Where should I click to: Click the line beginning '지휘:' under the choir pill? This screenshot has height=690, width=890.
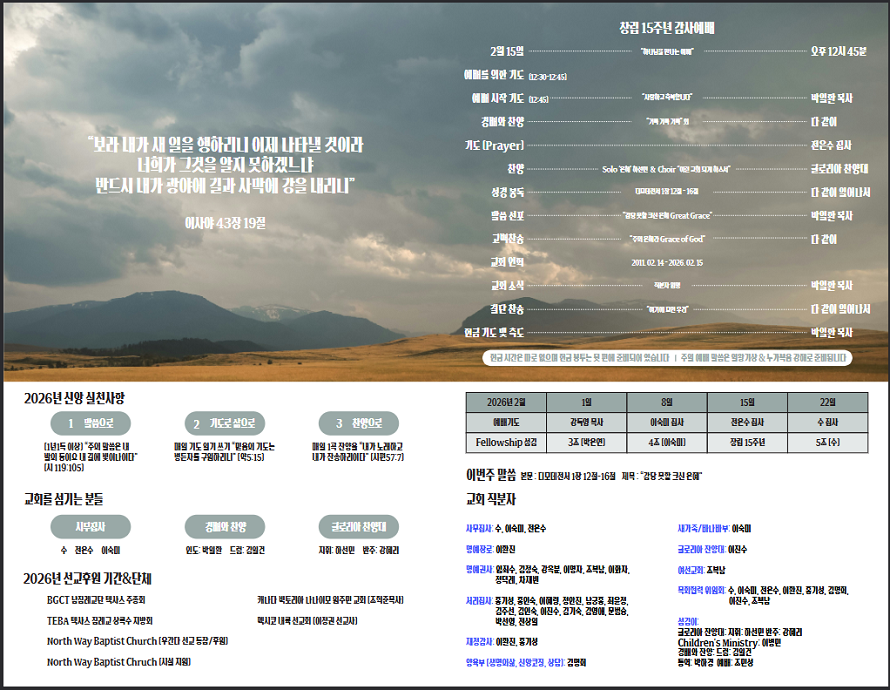pos(359,550)
